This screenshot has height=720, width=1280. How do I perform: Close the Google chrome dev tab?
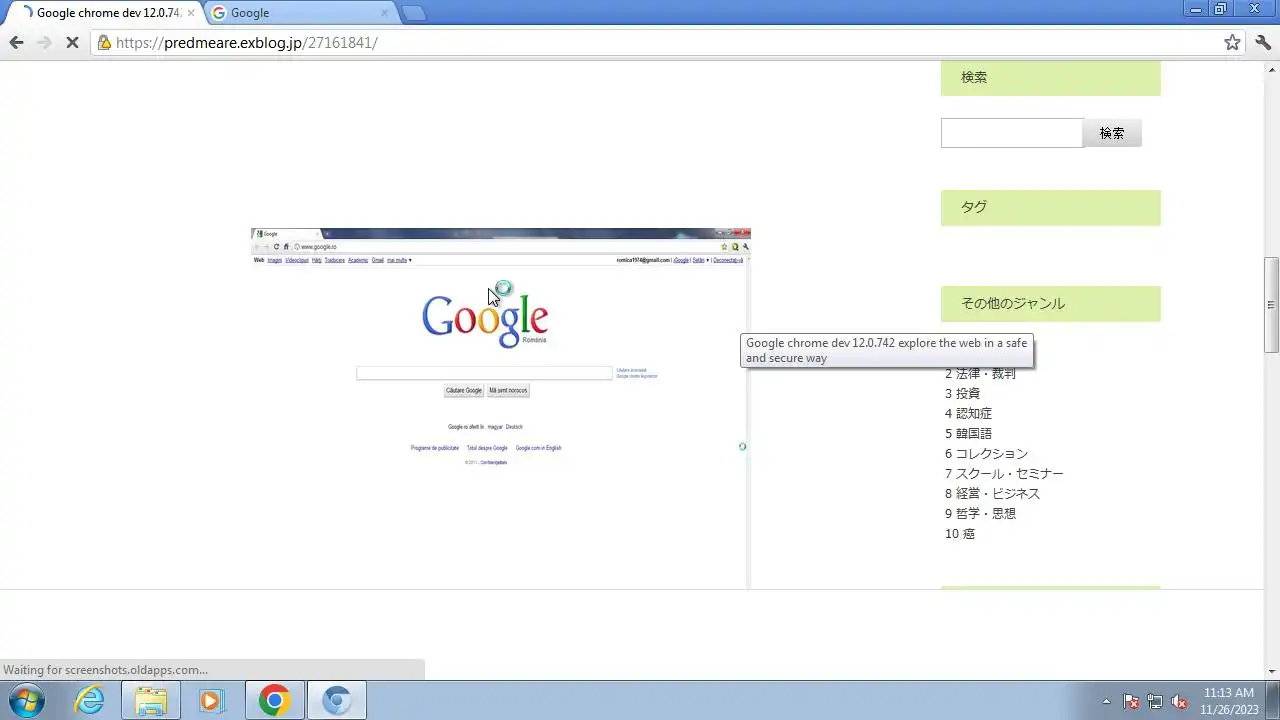pos(191,13)
